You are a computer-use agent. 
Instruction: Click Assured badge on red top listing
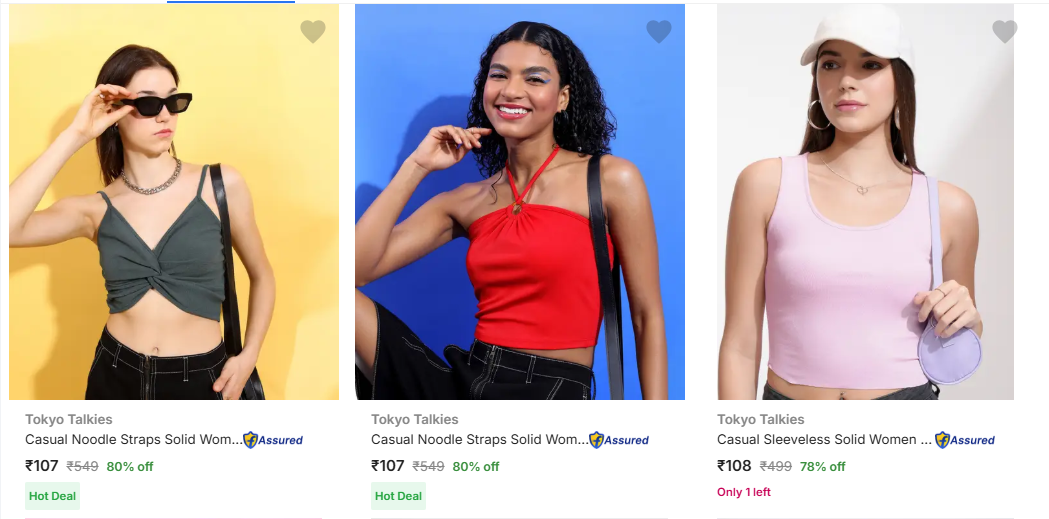coord(619,440)
